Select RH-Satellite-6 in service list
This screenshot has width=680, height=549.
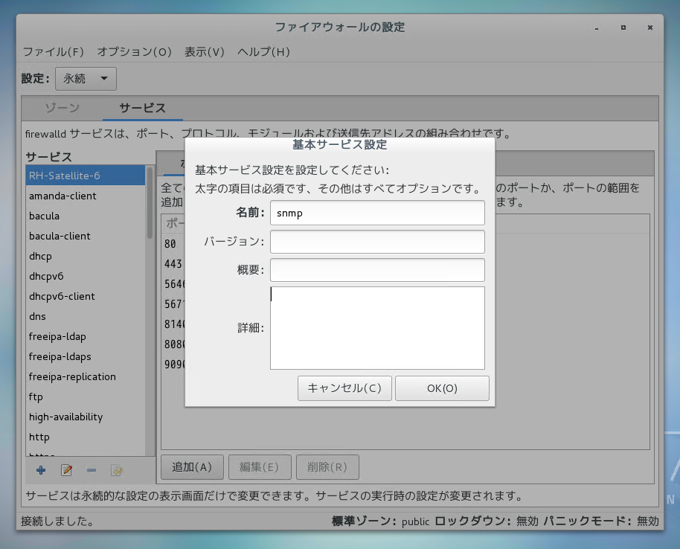point(85,176)
